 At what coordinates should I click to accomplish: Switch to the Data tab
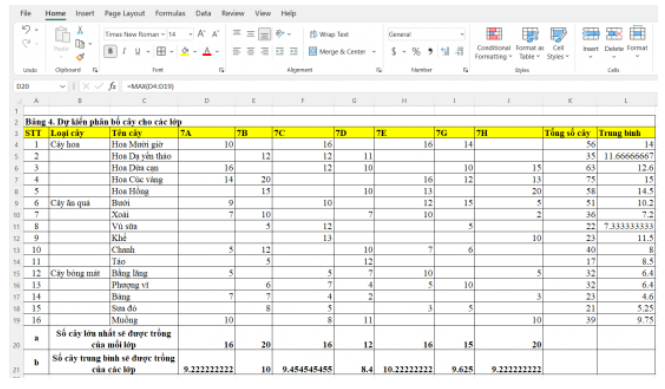point(203,13)
